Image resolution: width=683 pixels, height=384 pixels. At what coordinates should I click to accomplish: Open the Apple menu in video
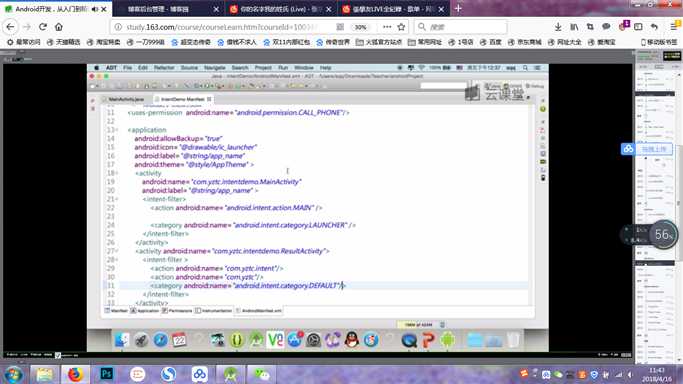pos(96,68)
